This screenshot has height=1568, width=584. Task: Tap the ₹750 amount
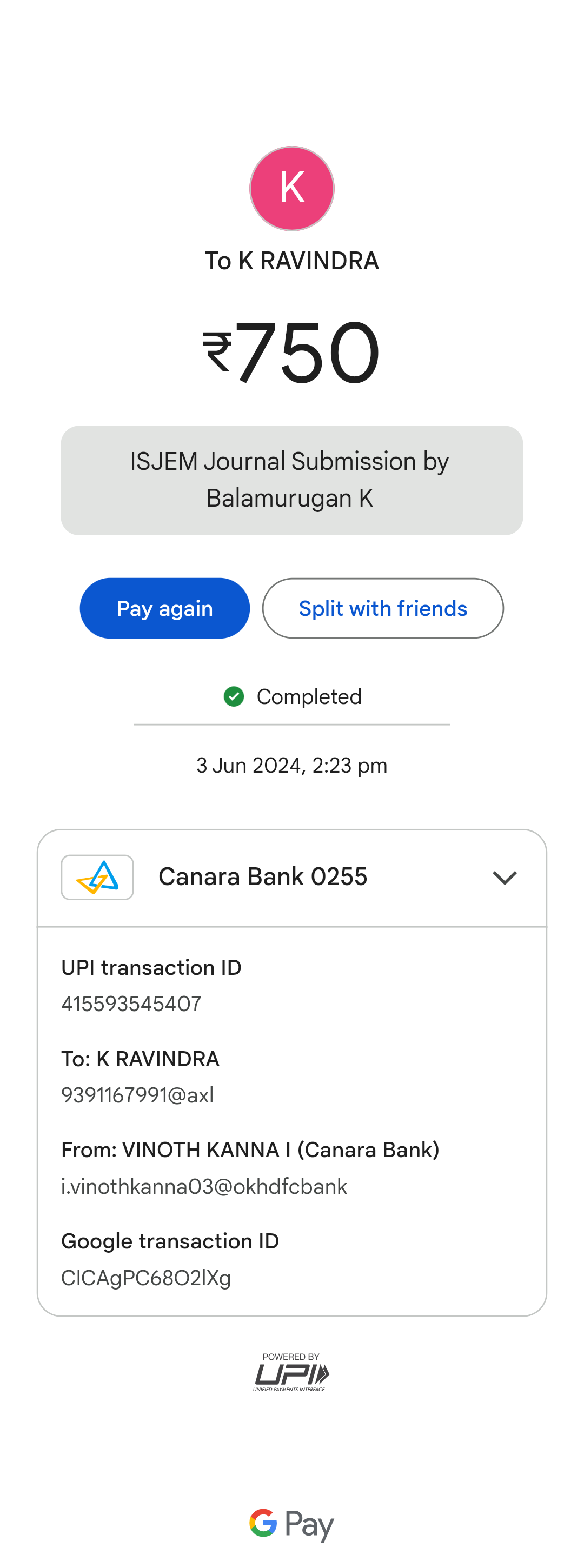[291, 353]
